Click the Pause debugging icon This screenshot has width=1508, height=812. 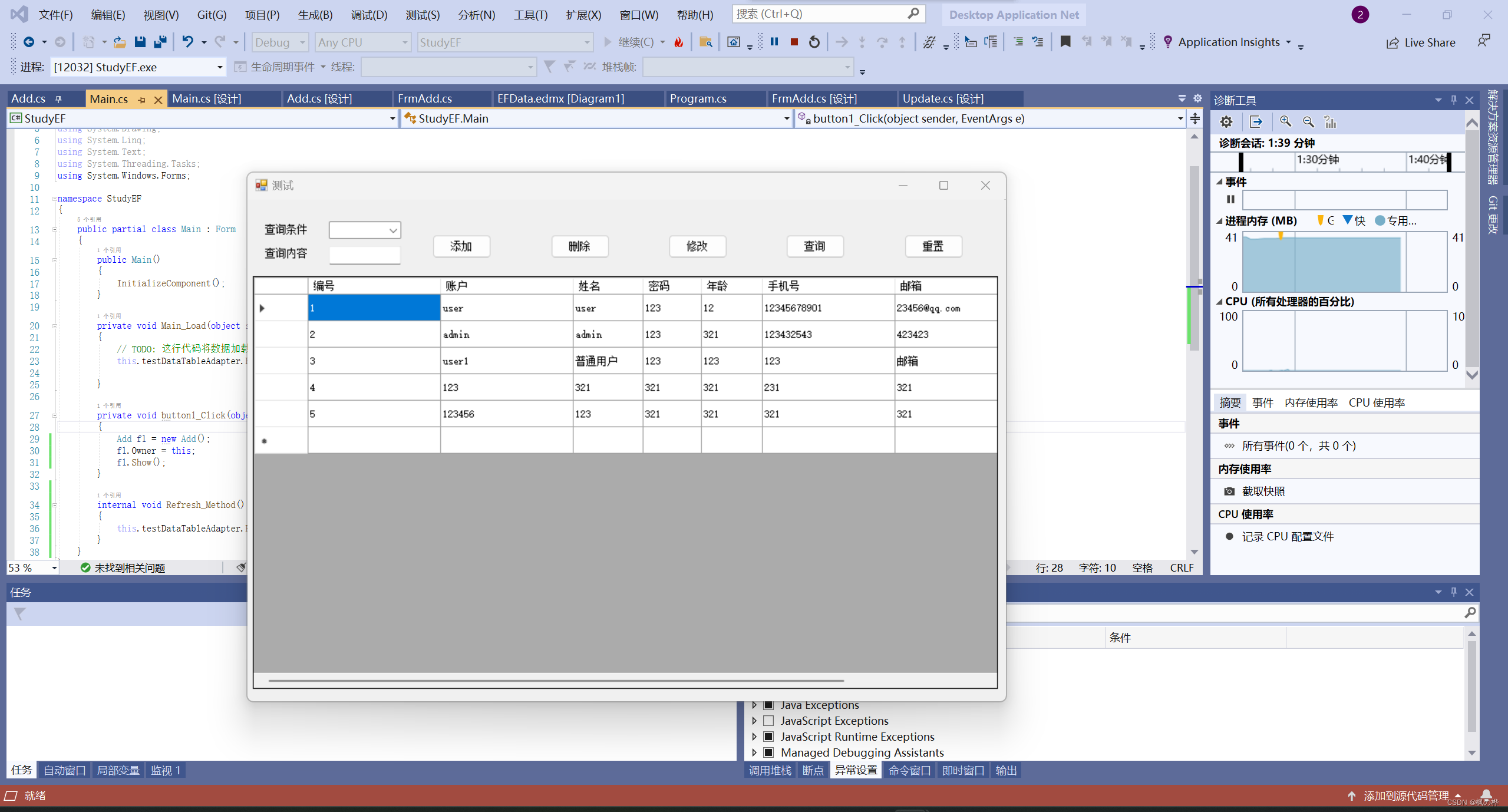tap(774, 42)
